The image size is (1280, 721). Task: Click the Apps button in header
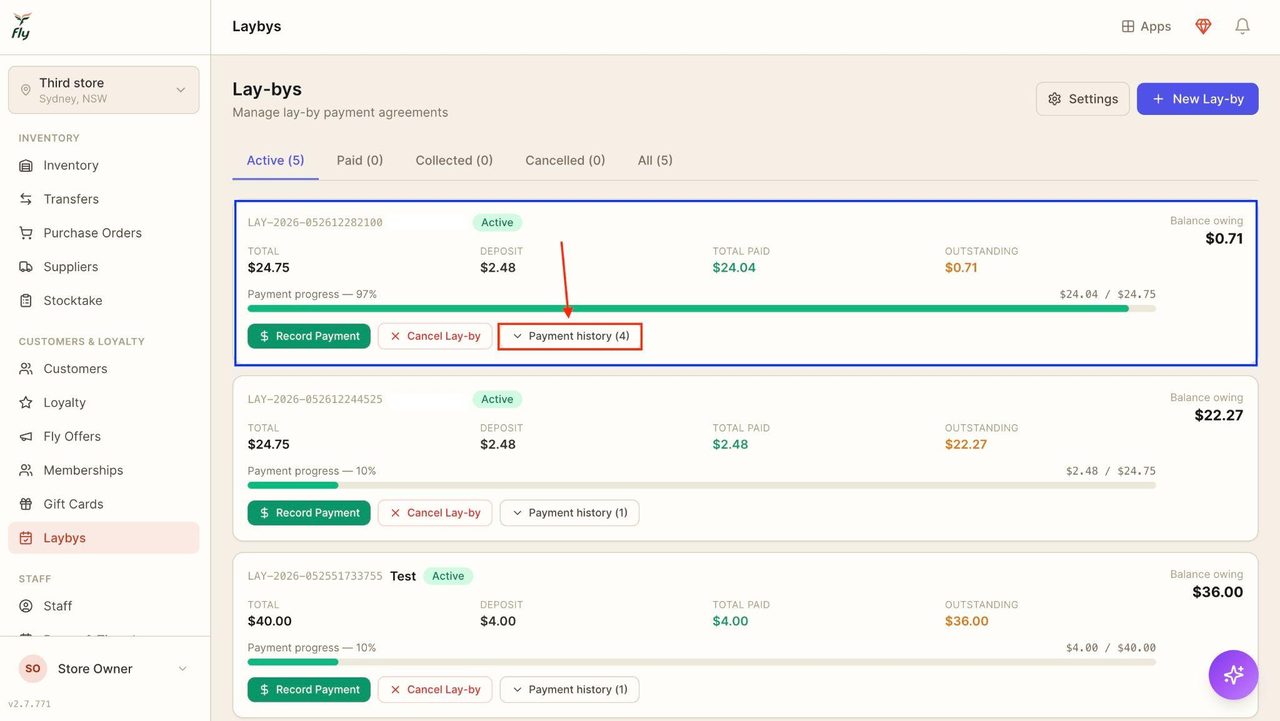coord(1146,27)
